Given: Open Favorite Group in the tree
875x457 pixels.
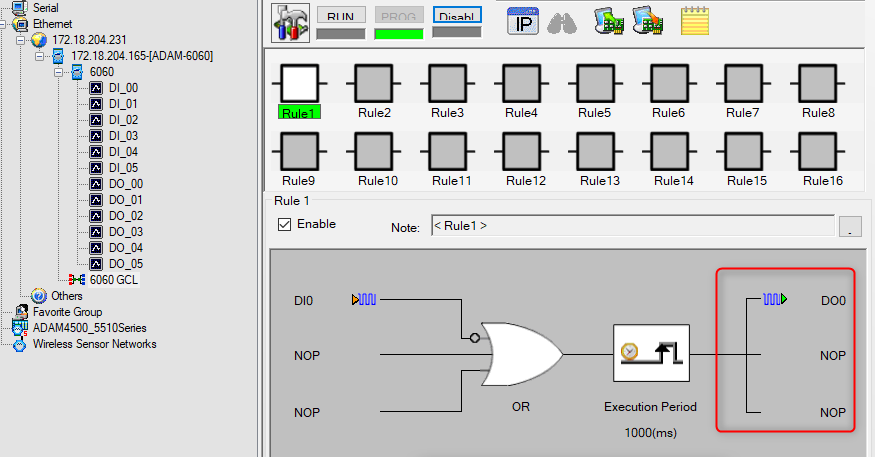Looking at the screenshot, I should click(x=67, y=312).
